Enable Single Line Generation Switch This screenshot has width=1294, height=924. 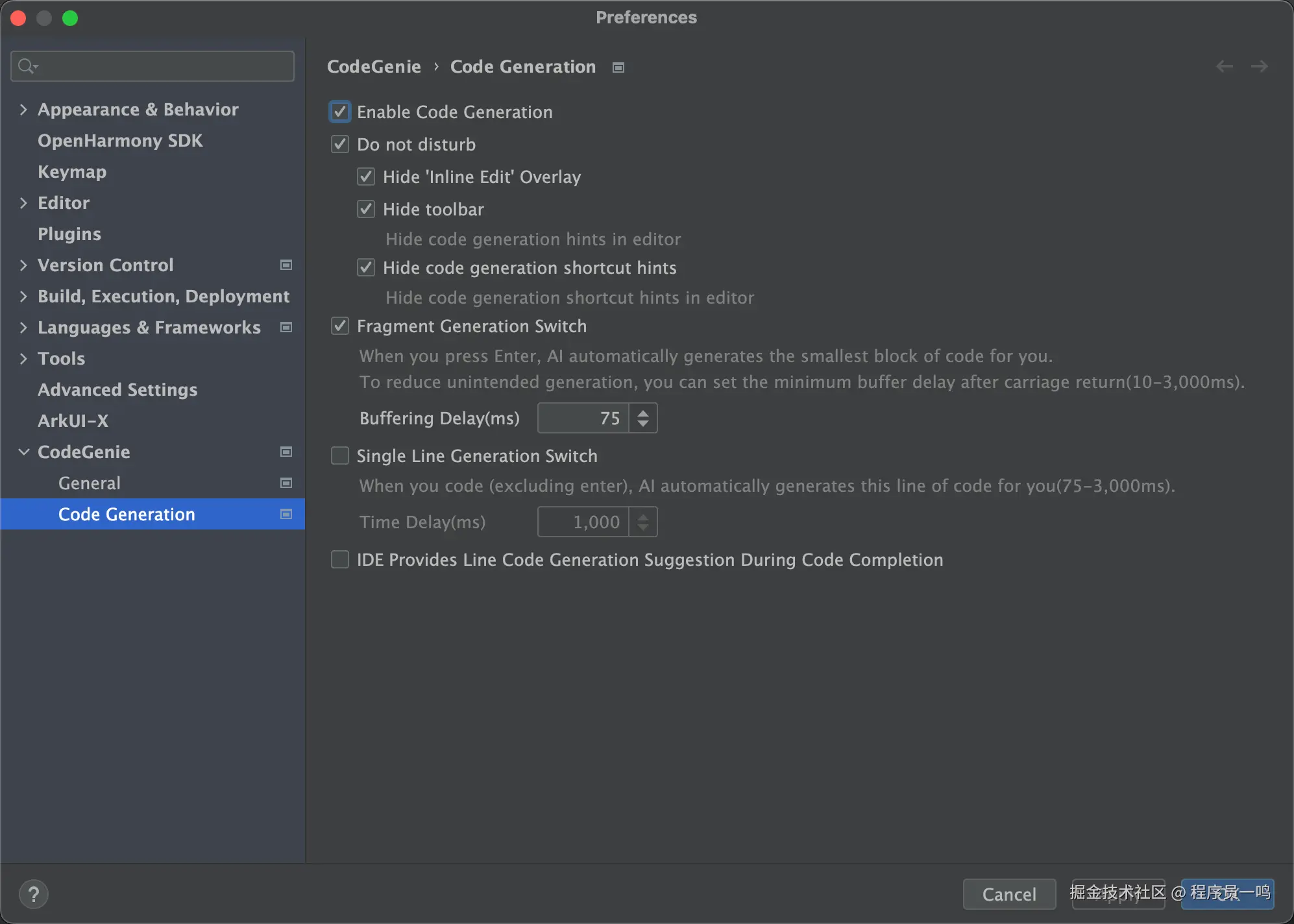click(340, 456)
